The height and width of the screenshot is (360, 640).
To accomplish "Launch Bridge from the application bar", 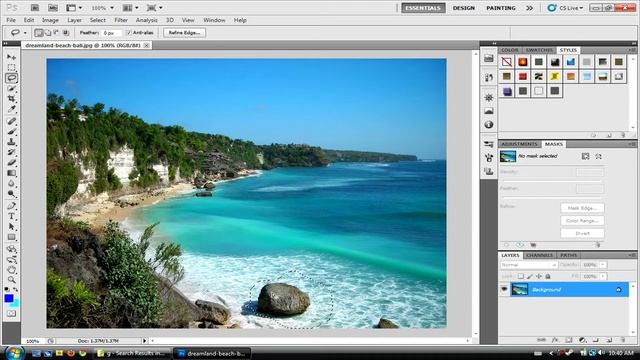I will click(35, 8).
